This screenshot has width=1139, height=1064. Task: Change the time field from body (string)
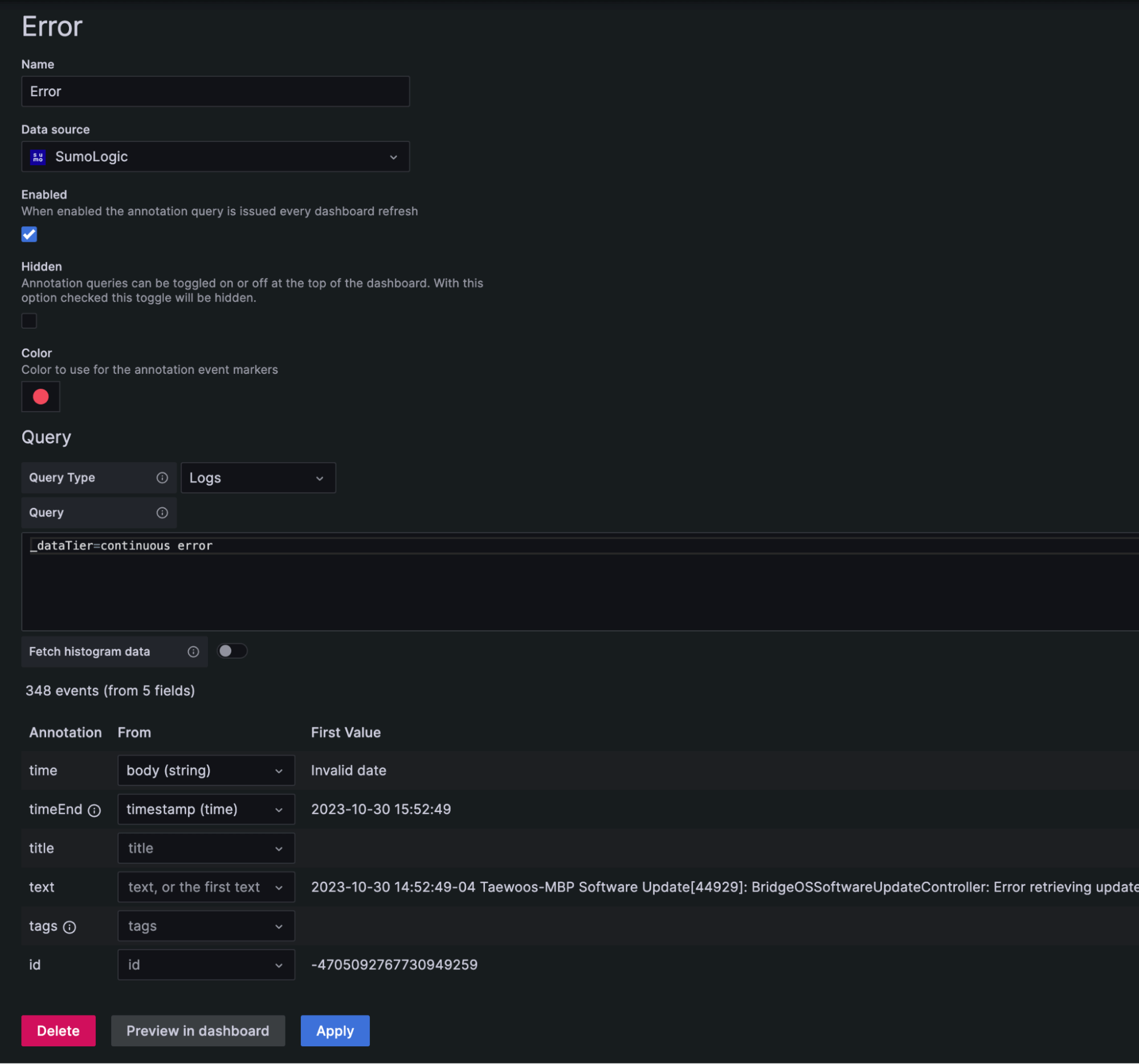click(206, 770)
